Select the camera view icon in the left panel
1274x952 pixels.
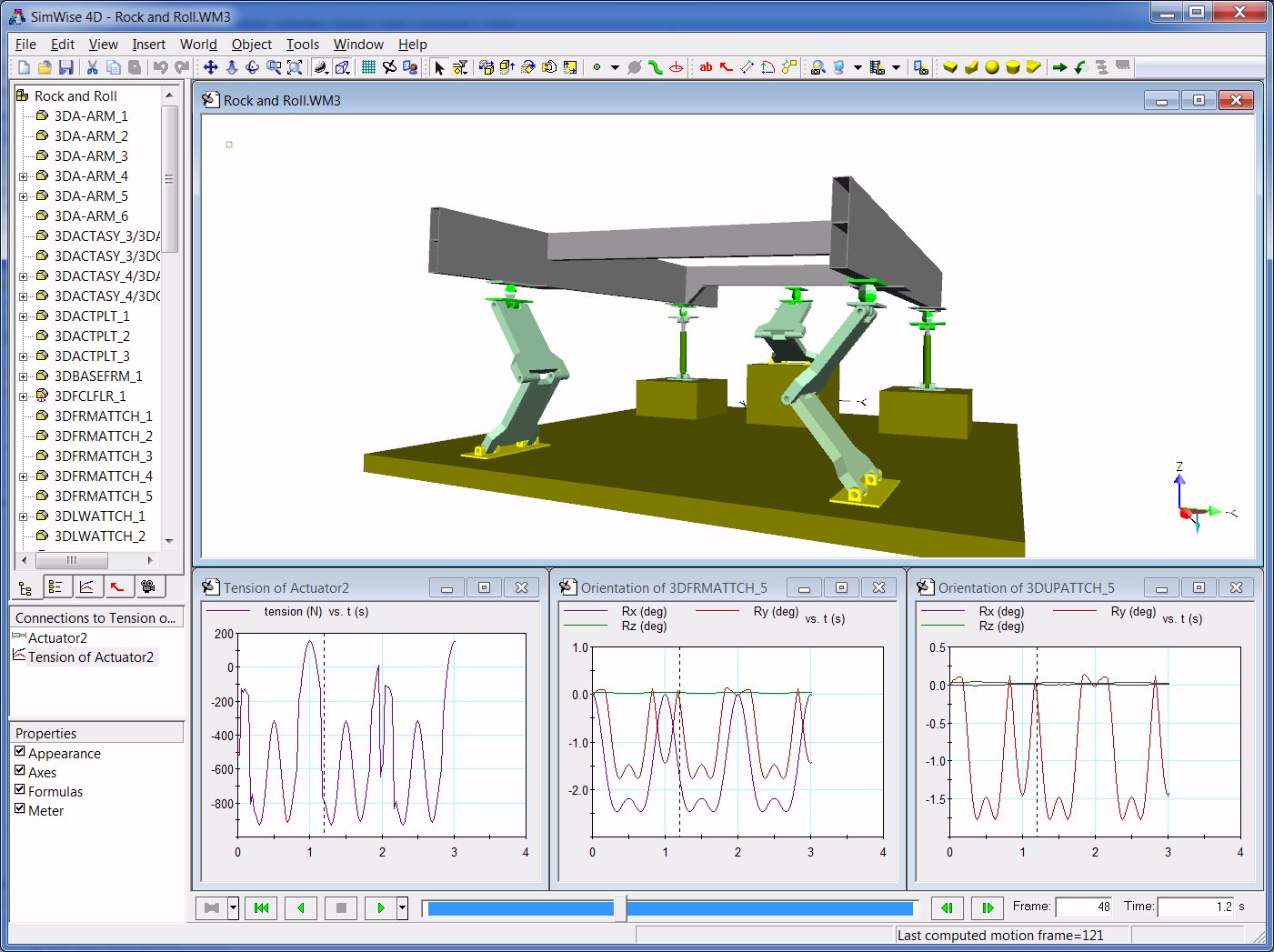[x=148, y=586]
